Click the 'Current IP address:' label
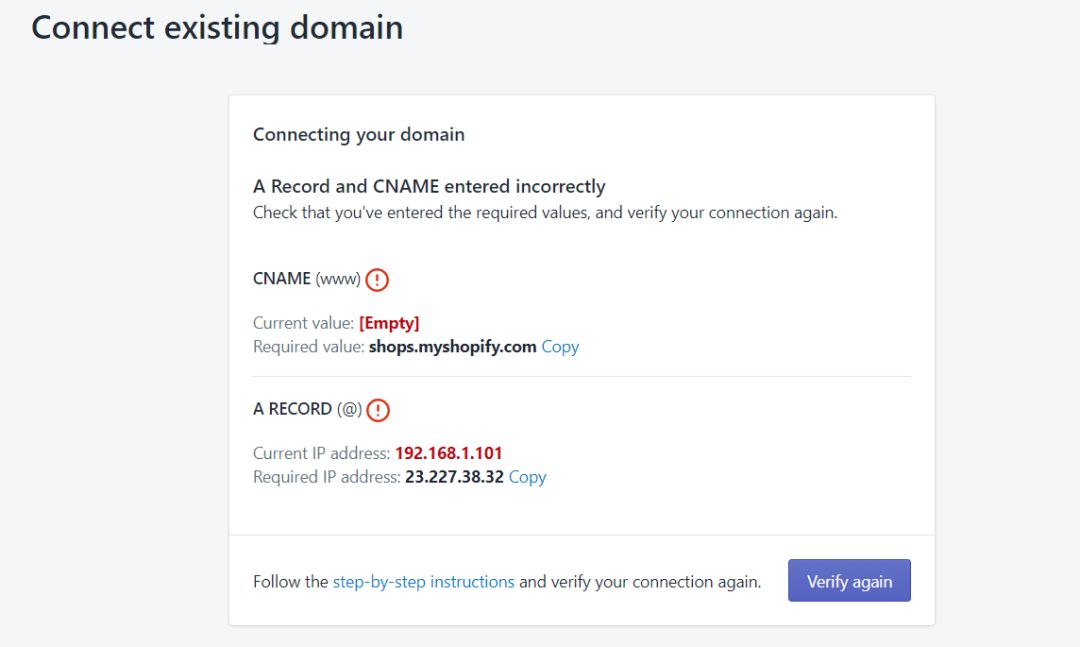Image resolution: width=1080 pixels, height=647 pixels. click(x=321, y=453)
